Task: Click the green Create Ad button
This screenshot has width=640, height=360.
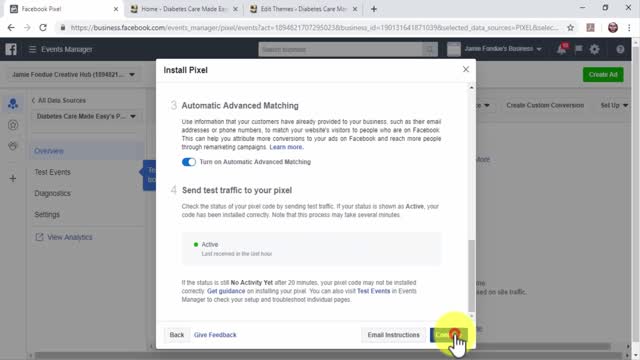Action: 603,75
